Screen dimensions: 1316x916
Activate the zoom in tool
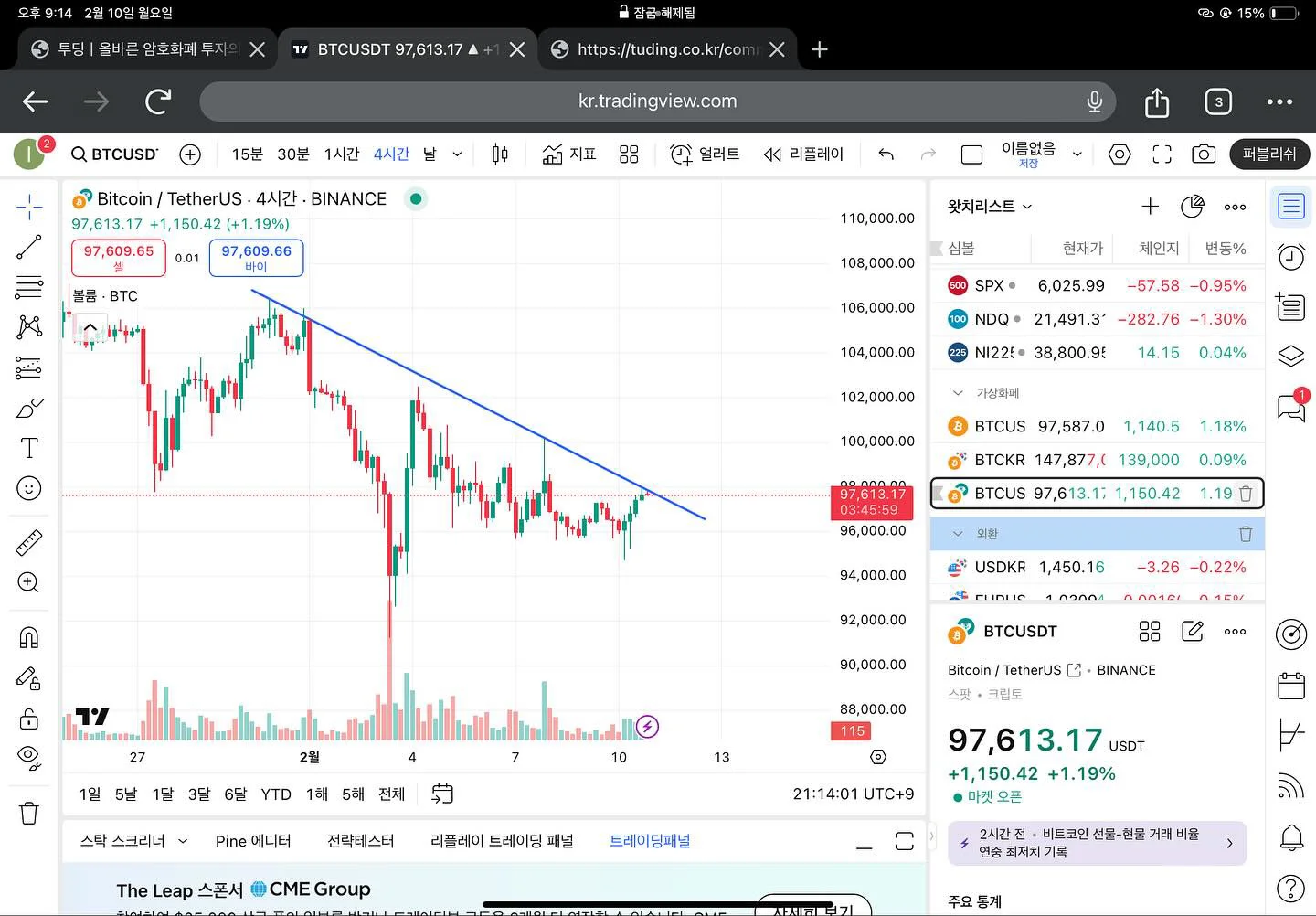pos(29,582)
